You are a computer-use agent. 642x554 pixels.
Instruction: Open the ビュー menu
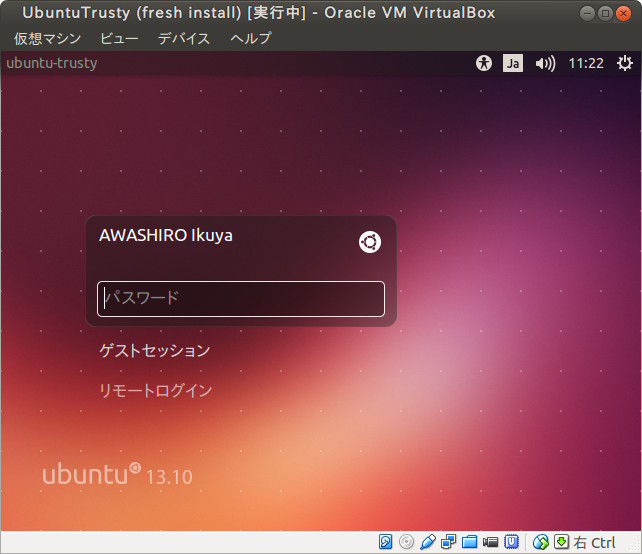(x=119, y=38)
